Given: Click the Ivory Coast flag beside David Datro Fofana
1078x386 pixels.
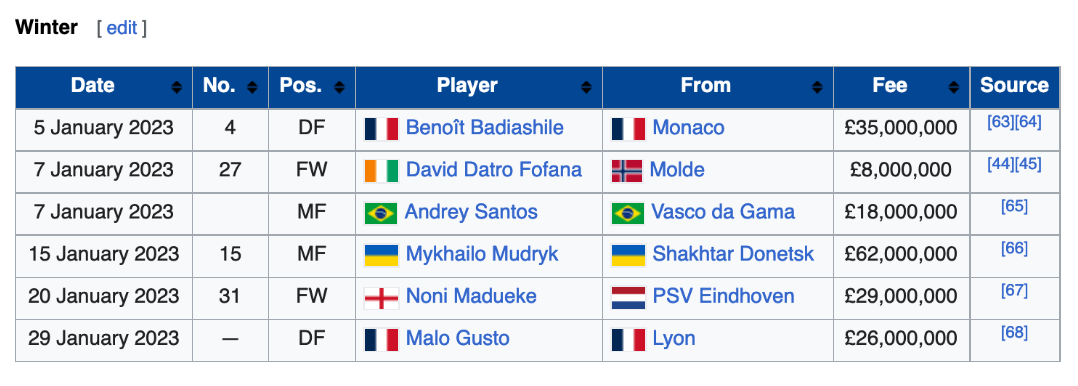Looking at the screenshot, I should (x=382, y=171).
